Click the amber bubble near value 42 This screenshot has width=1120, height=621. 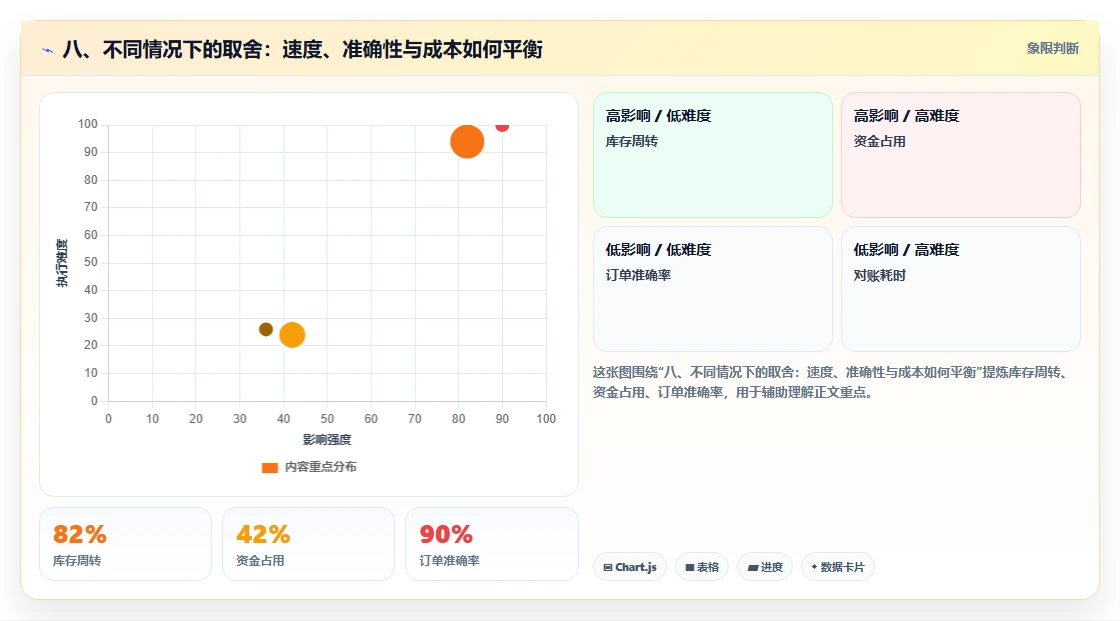pyautogui.click(x=292, y=334)
